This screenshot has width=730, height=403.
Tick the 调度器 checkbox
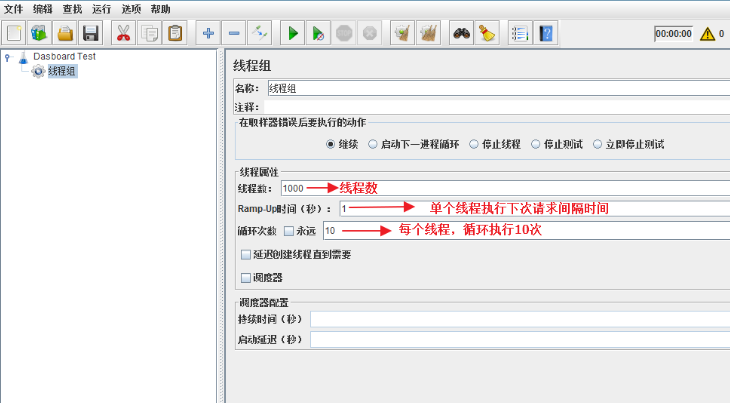246,278
